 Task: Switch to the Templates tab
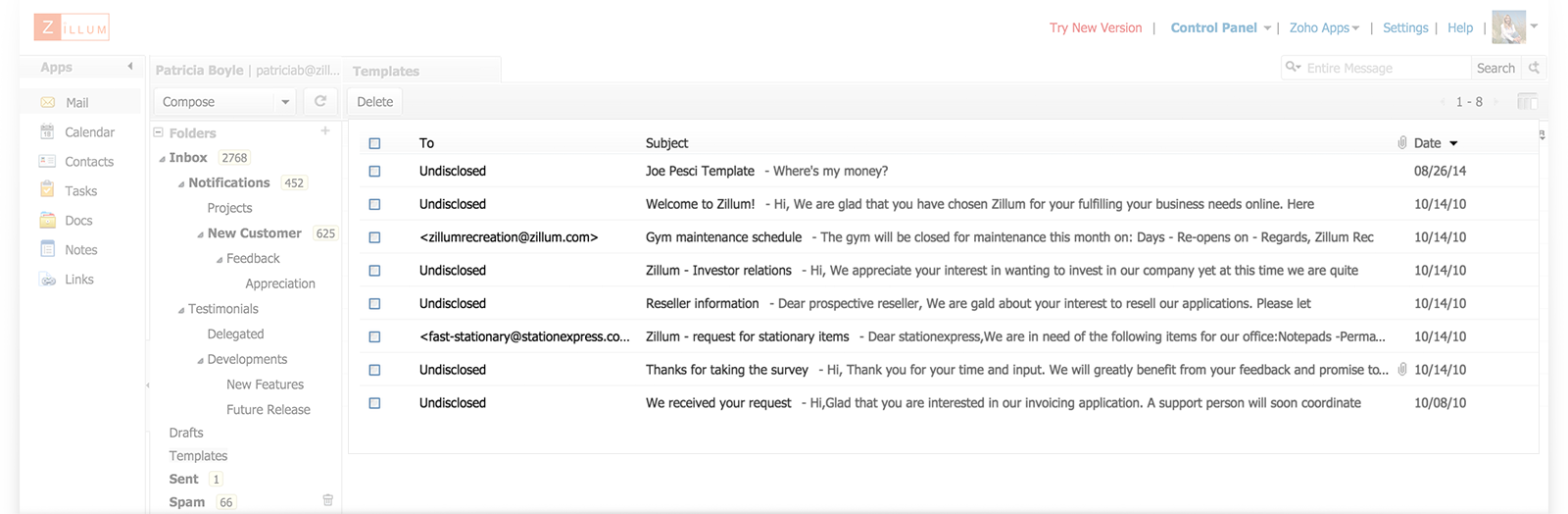point(386,71)
